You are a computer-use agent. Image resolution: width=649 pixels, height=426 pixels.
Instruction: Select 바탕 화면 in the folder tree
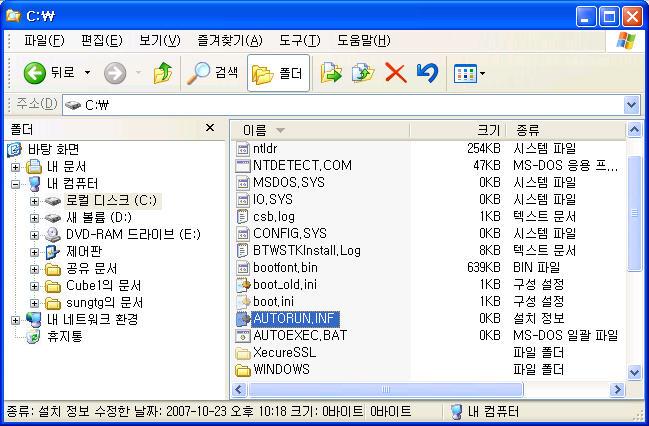coord(53,149)
